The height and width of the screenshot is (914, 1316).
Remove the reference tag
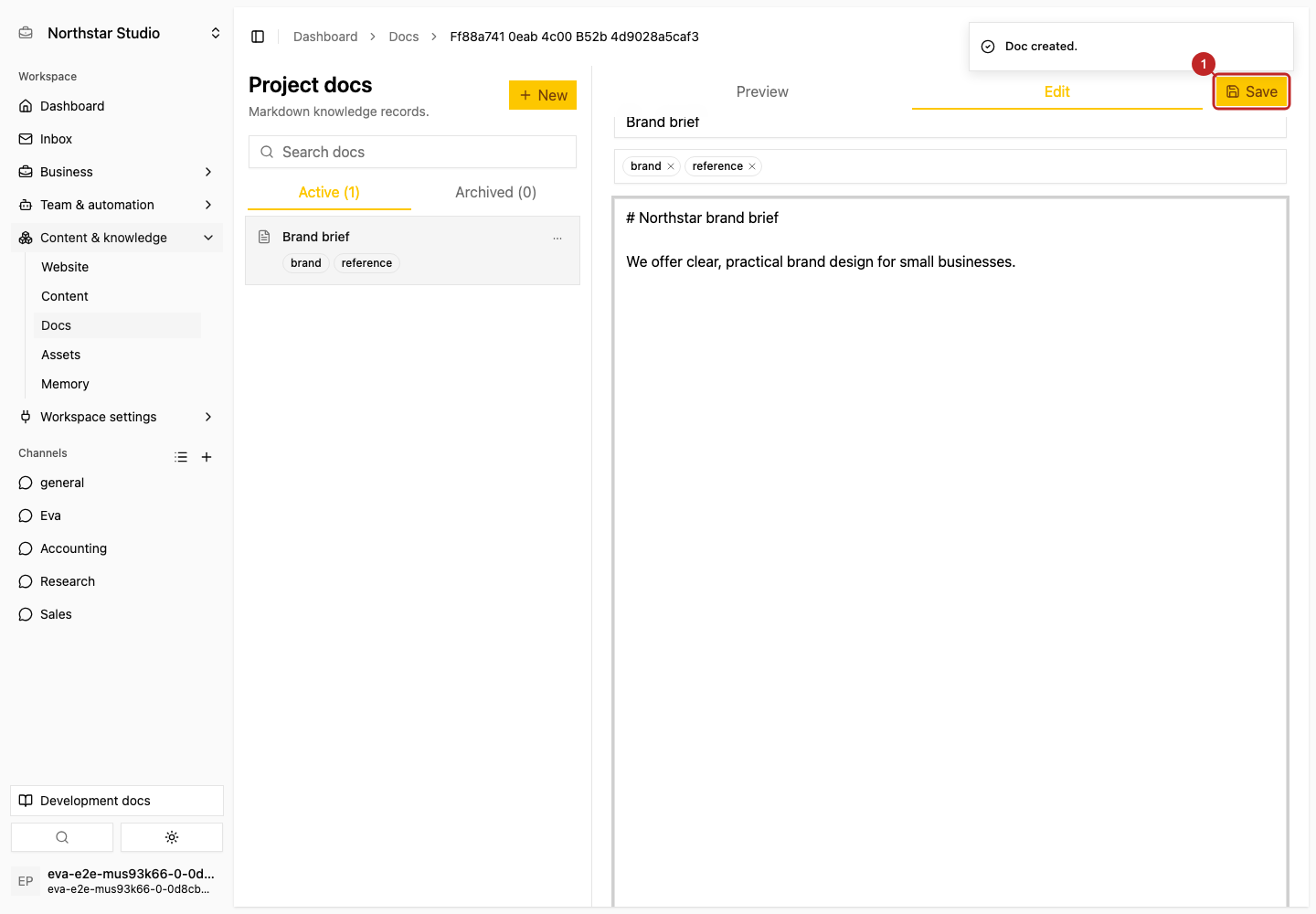[752, 166]
